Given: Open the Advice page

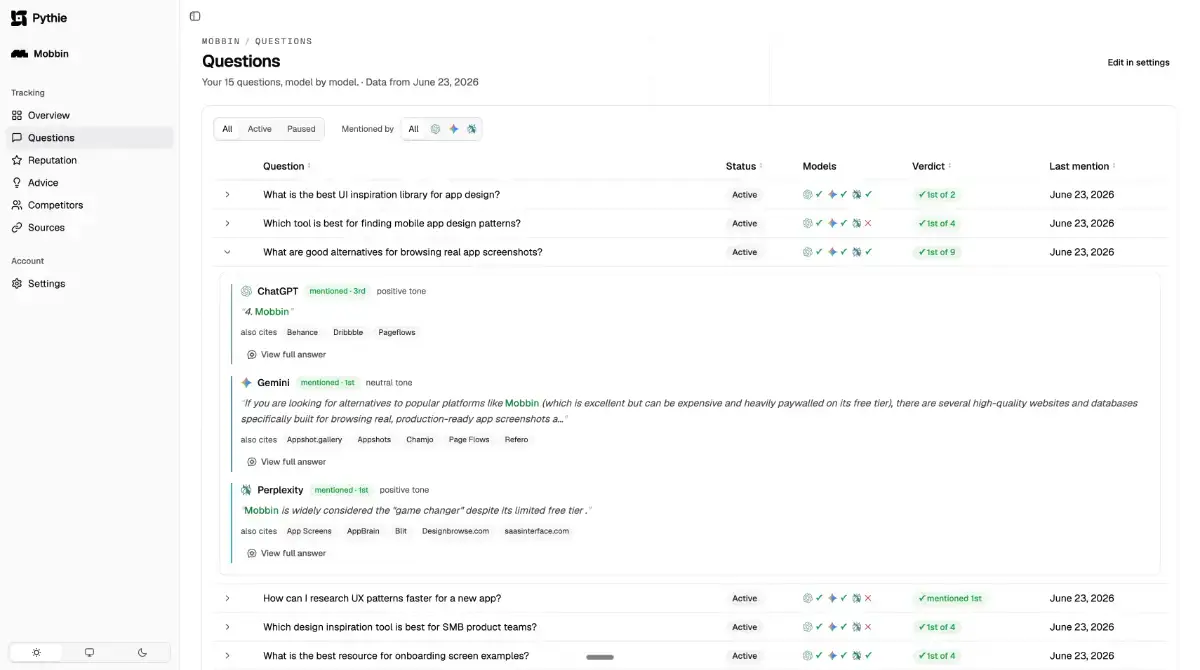Looking at the screenshot, I should click(90, 183).
